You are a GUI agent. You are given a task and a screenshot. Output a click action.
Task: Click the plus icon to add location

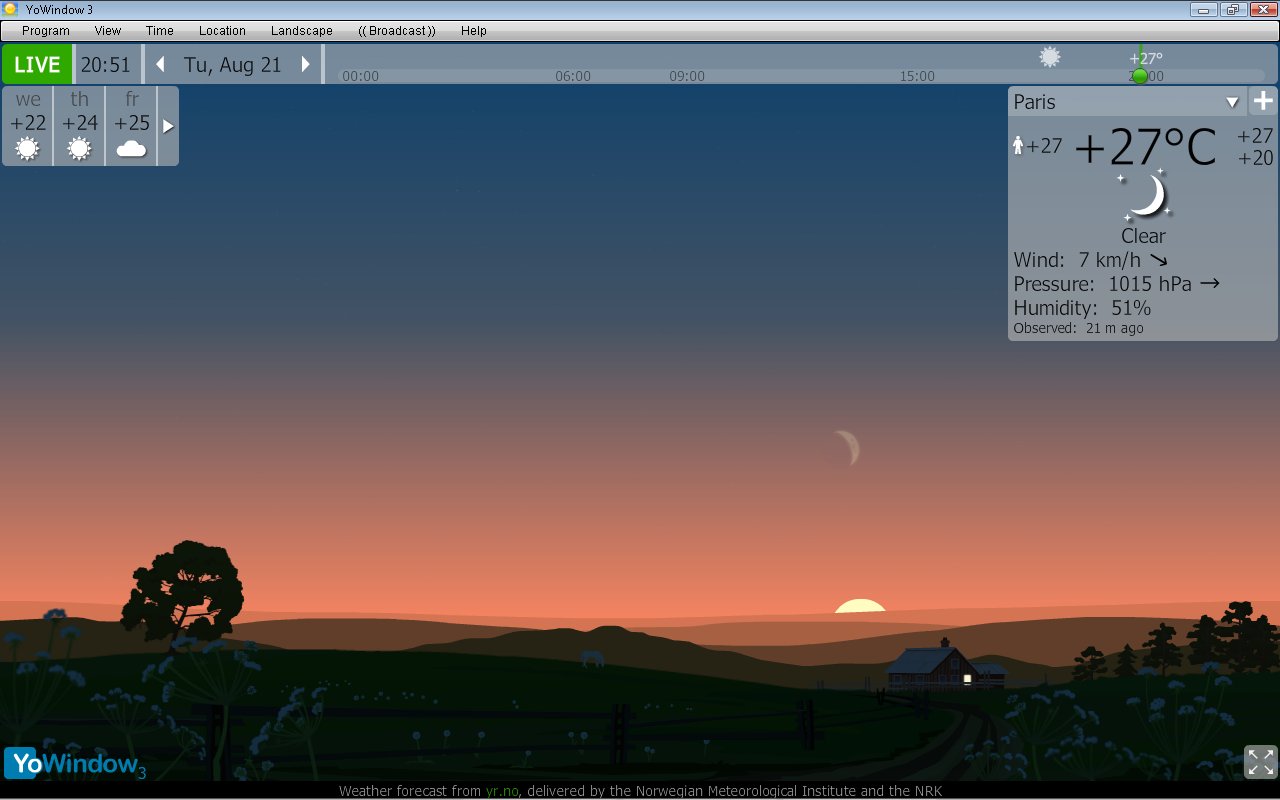[1263, 101]
